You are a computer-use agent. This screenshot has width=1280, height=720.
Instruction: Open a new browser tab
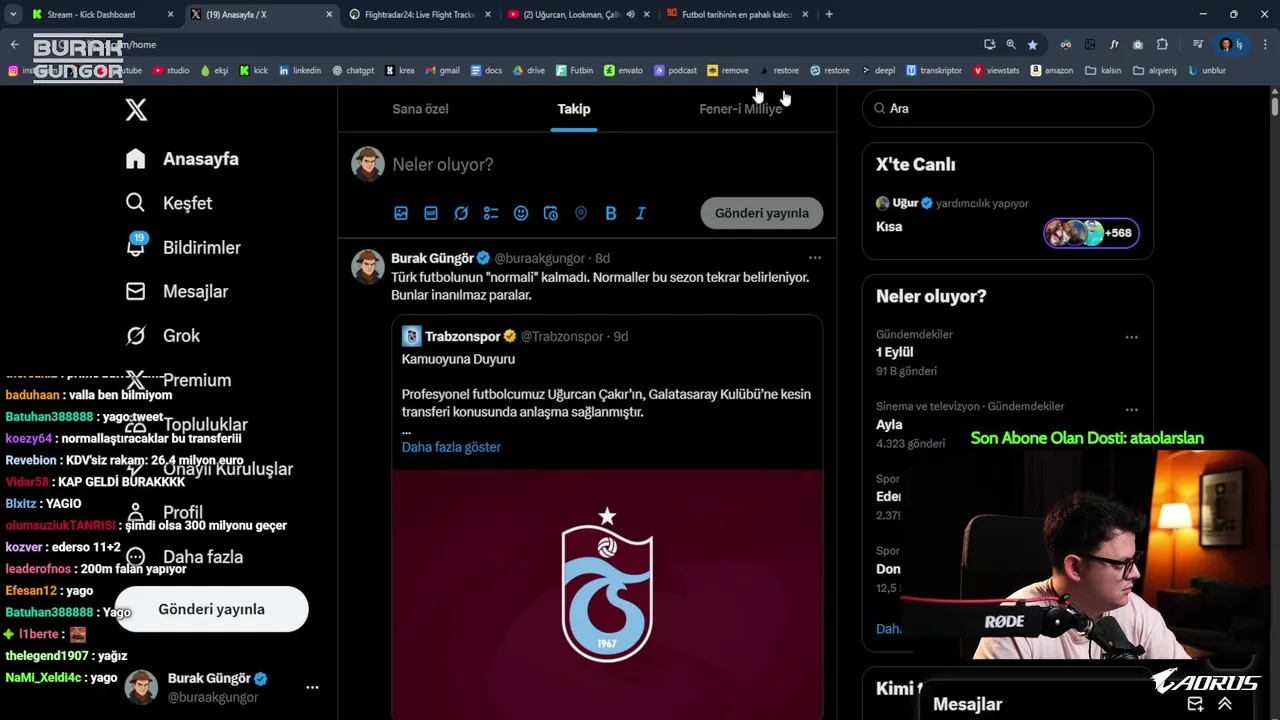[829, 14]
